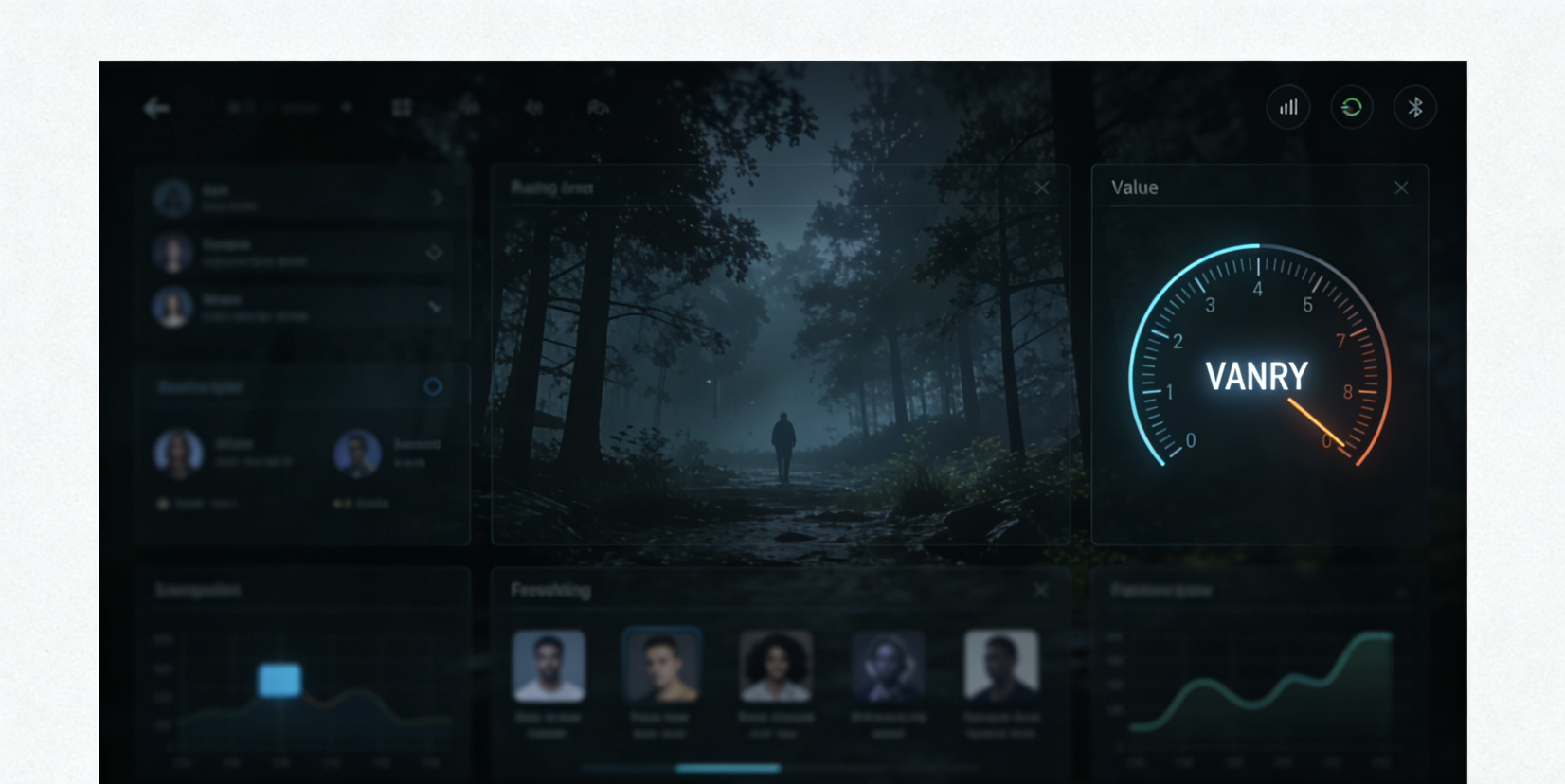Pick the last portrait thumbnail on the right

(x=1000, y=666)
